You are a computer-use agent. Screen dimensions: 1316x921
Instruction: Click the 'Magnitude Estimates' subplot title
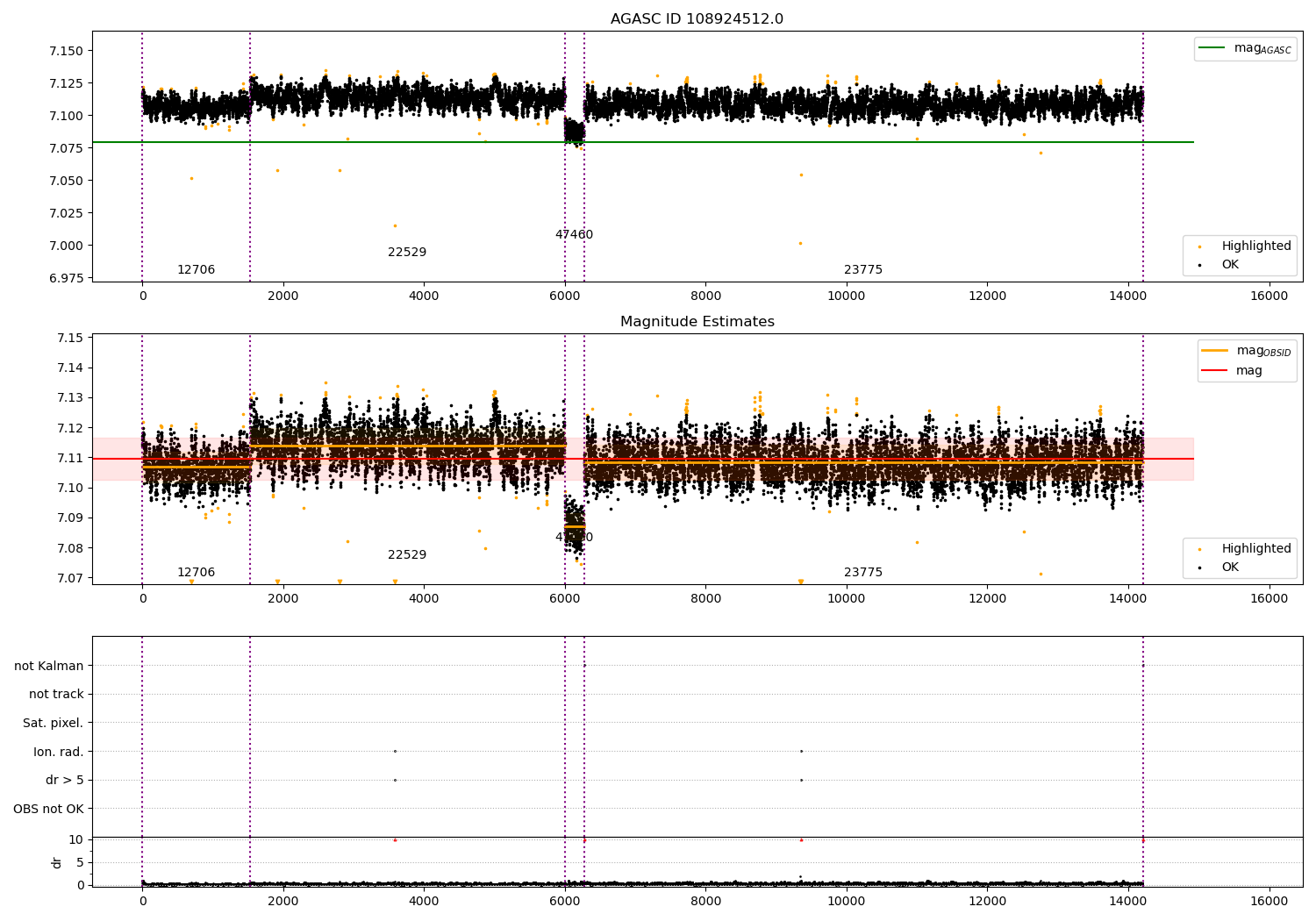coord(697,322)
